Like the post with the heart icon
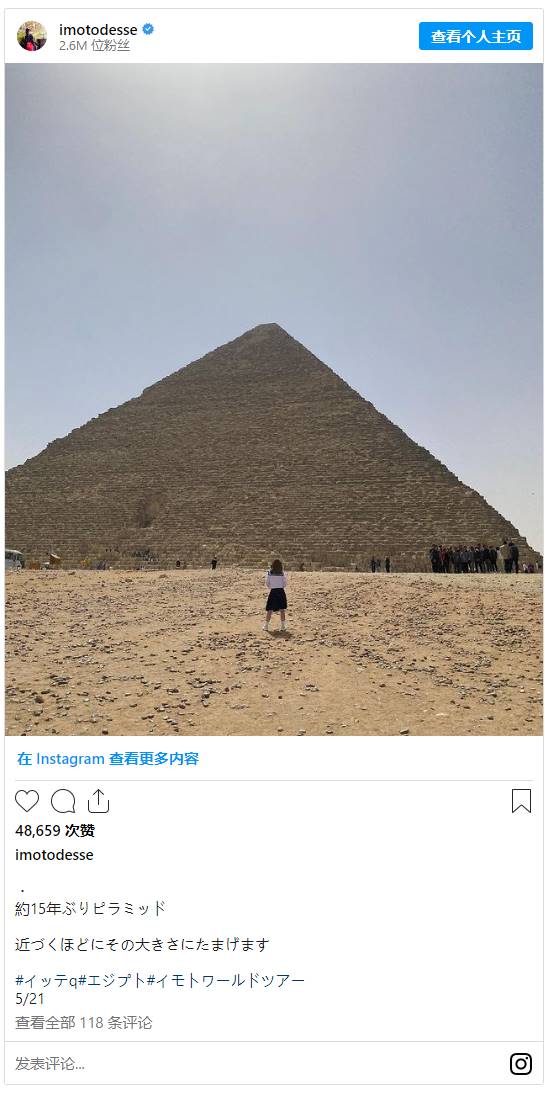Image resolution: width=545 pixels, height=1093 pixels. tap(27, 801)
